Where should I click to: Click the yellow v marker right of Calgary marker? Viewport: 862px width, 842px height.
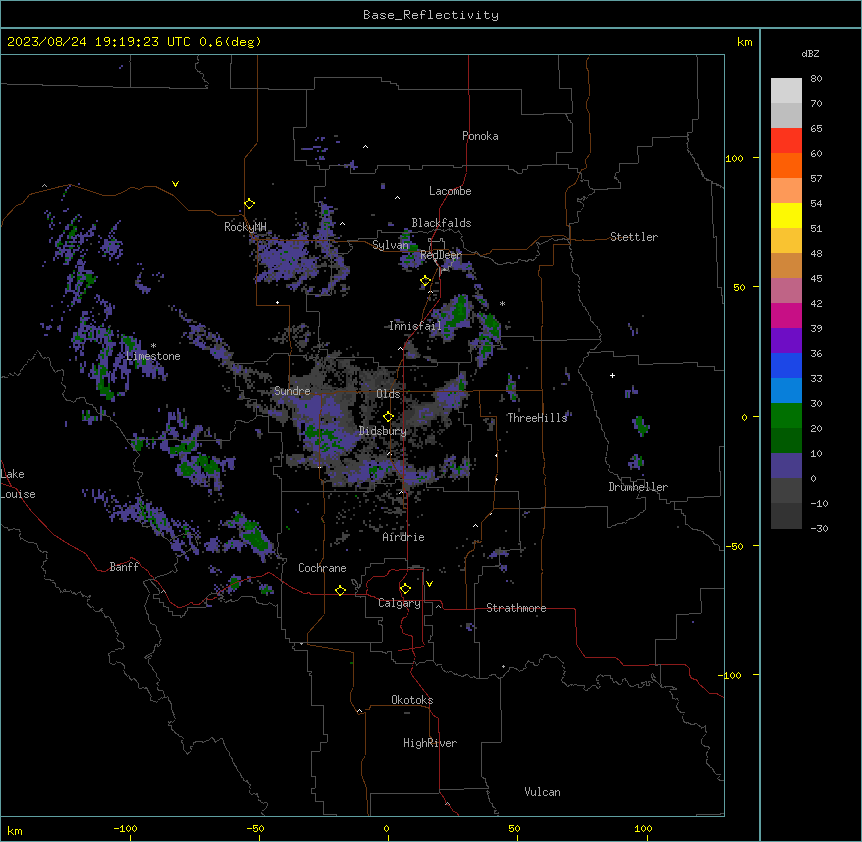coord(429,584)
